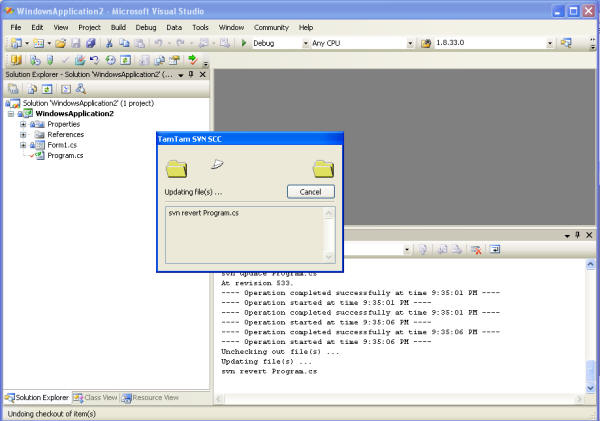
Task: Open the Any CPU platform dropdown
Action: (410, 44)
